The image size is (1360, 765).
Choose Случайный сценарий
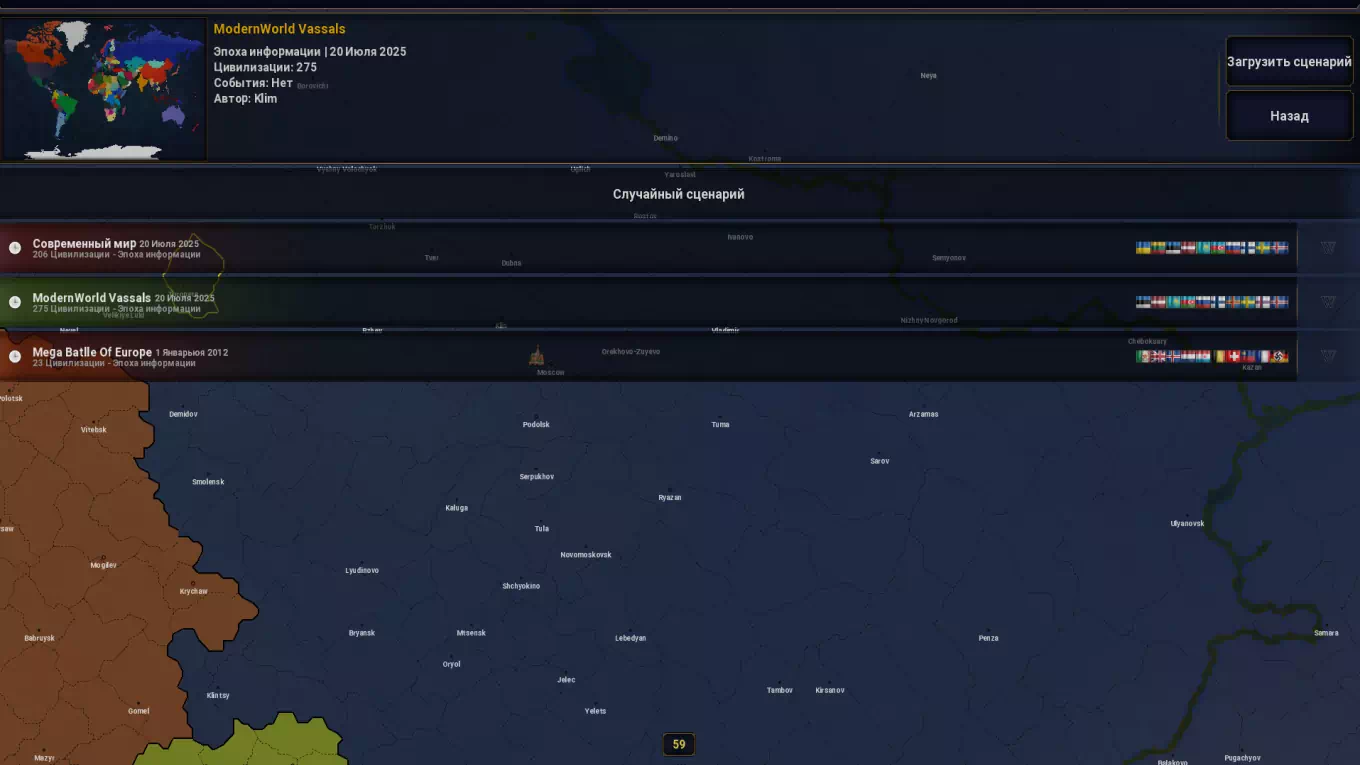click(x=678, y=194)
